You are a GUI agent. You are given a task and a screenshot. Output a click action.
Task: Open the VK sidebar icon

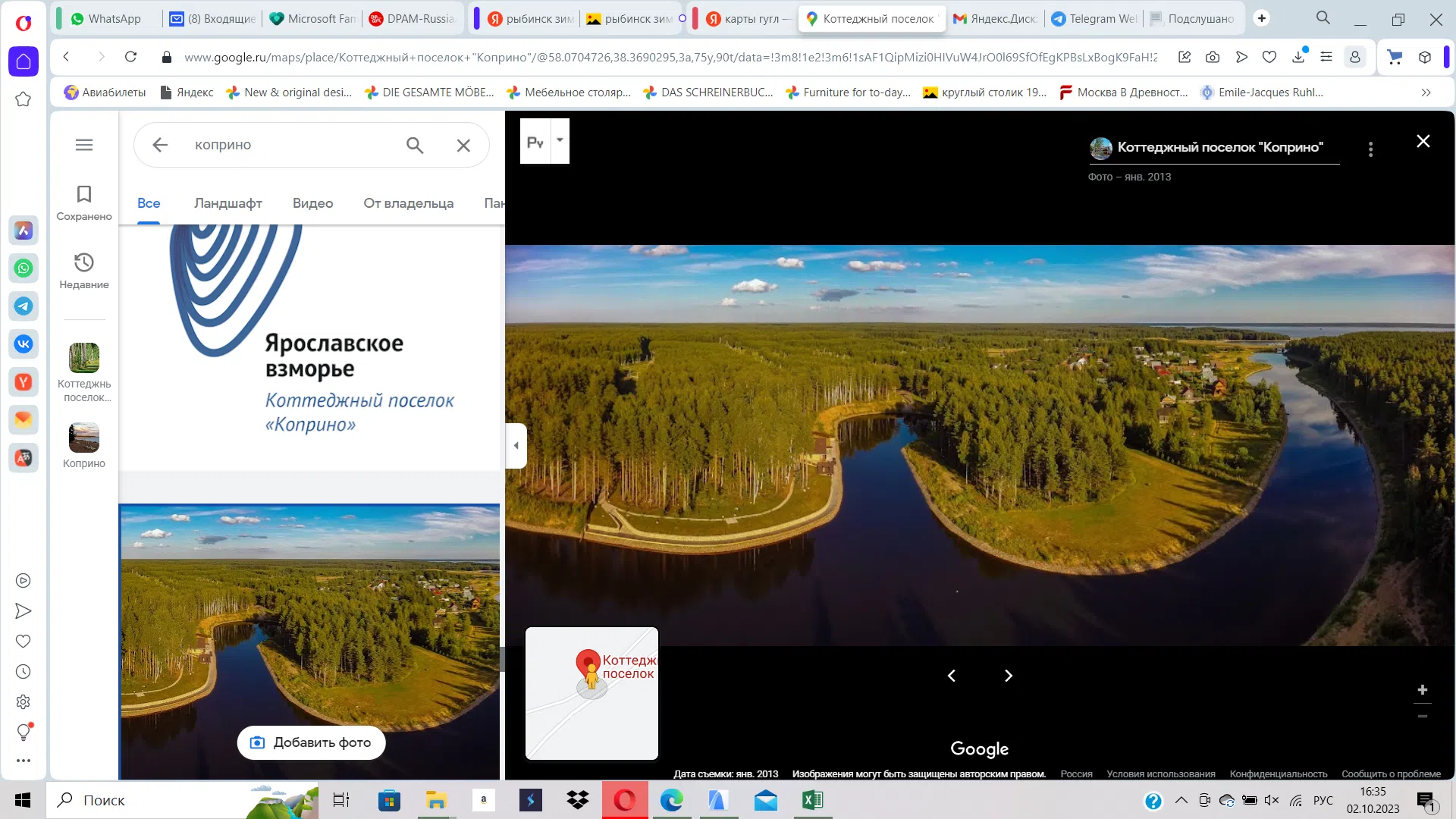tap(24, 344)
